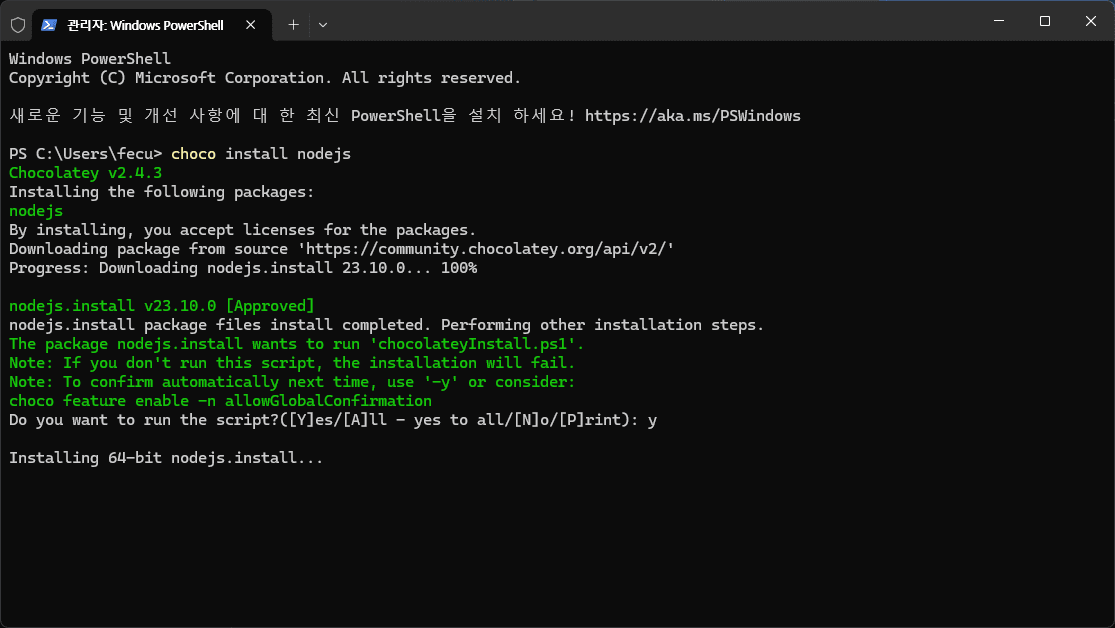Open a new terminal tab with plus
The height and width of the screenshot is (628, 1115).
[293, 25]
